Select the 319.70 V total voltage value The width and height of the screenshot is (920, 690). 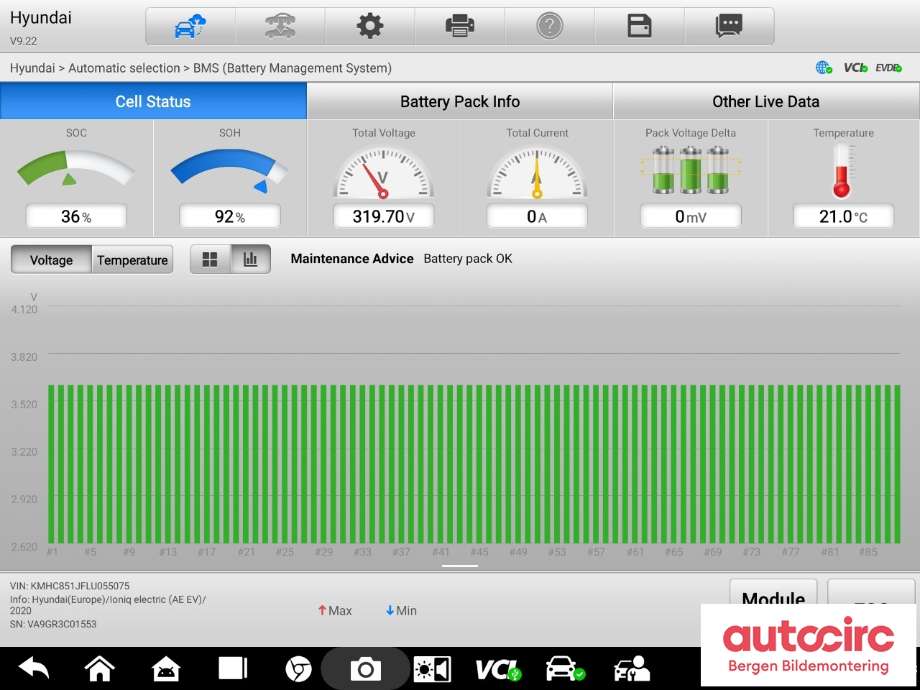click(383, 217)
